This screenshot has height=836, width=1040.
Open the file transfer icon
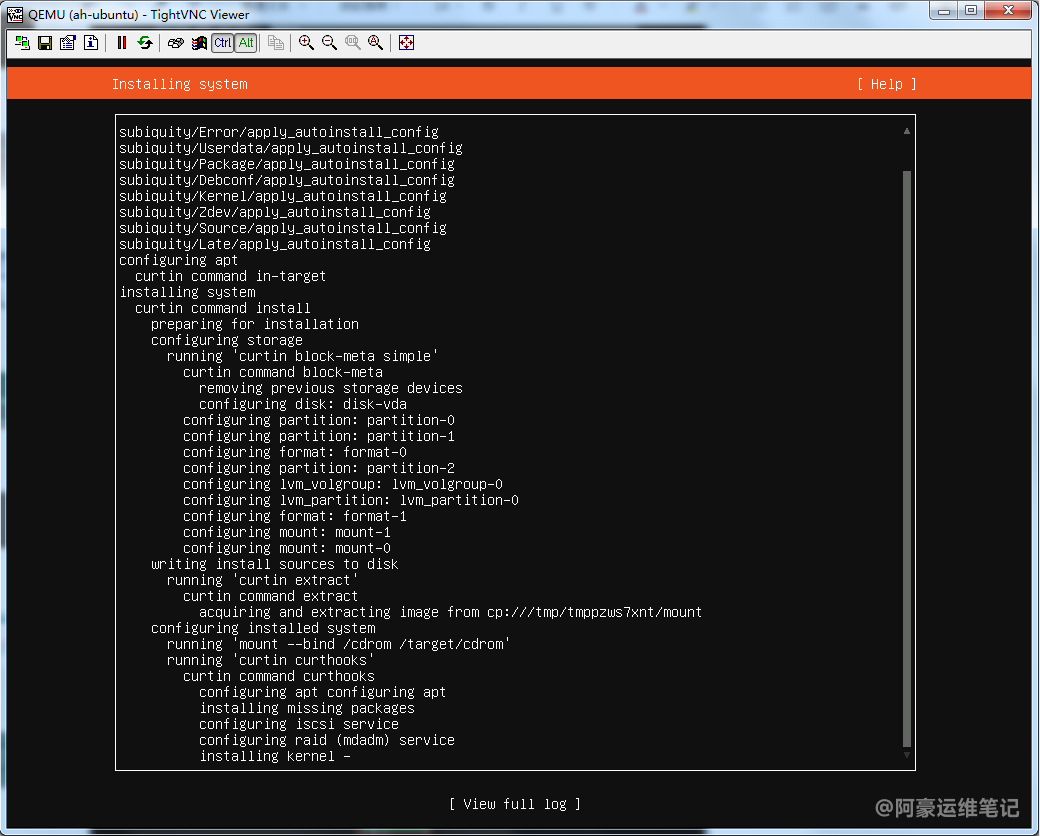tap(276, 43)
